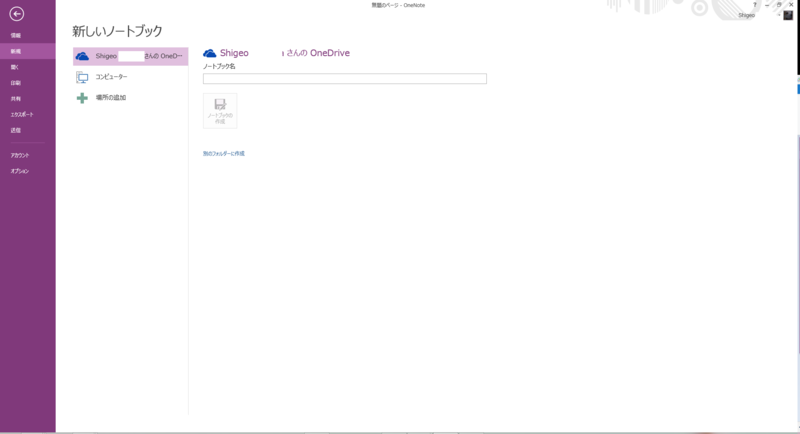
Task: Open the help question mark icon
Action: point(755,5)
